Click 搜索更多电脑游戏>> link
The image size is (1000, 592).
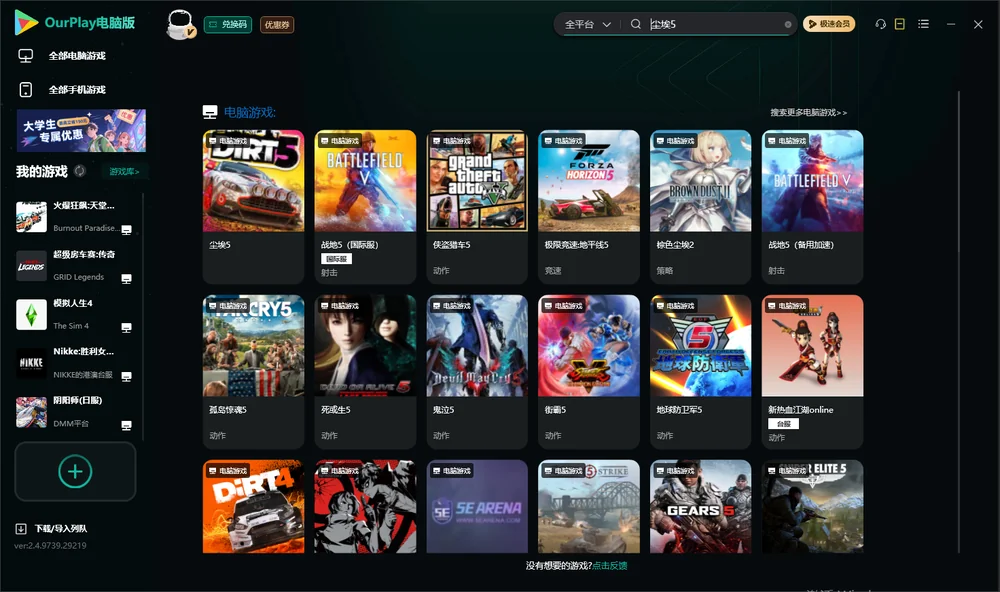pyautogui.click(x=808, y=112)
